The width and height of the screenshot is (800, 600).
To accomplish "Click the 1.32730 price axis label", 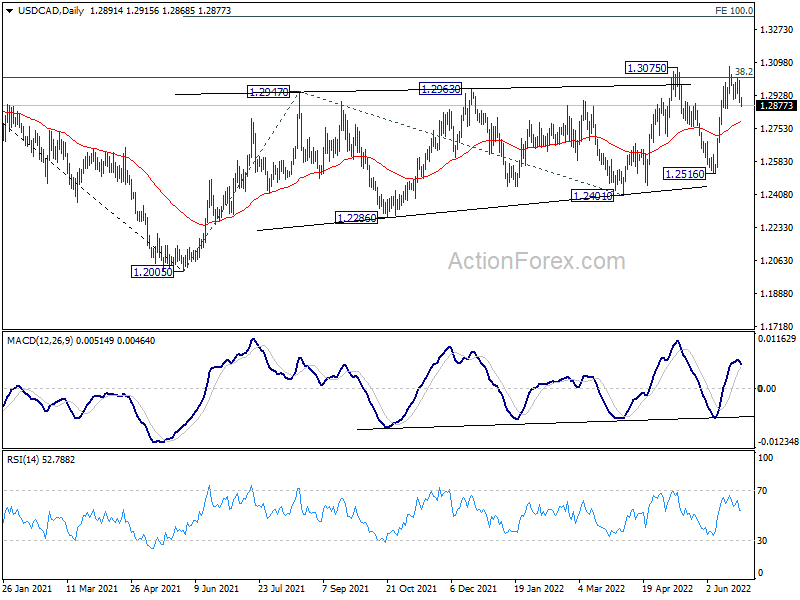I will tap(776, 30).
